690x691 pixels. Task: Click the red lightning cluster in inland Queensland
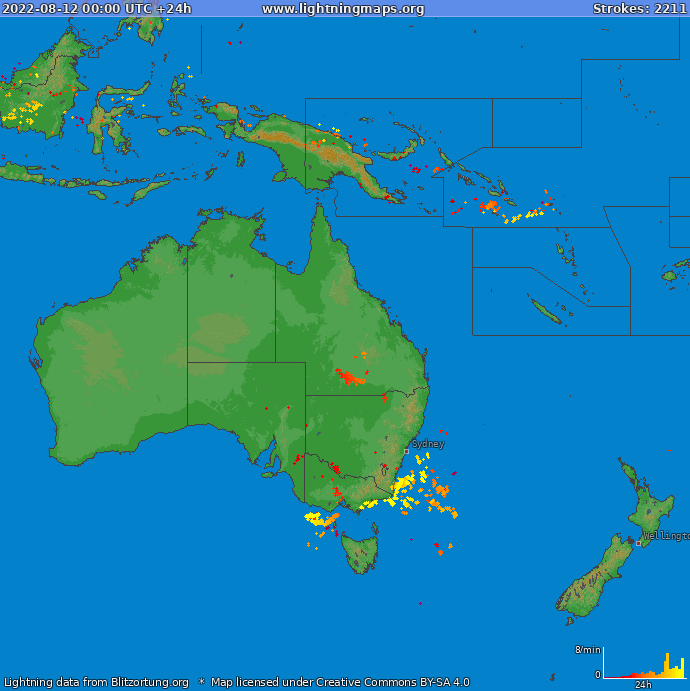point(350,377)
